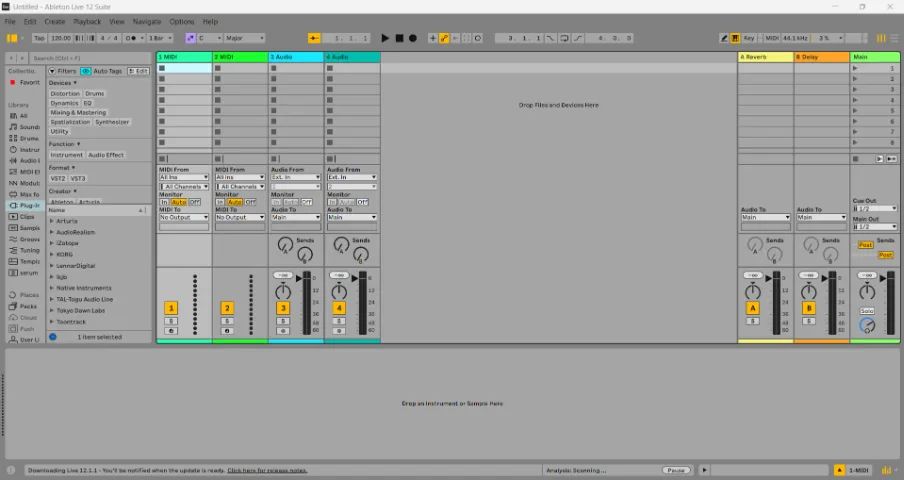Open Drums in the browser library
The height and width of the screenshot is (480, 904).
point(25,138)
